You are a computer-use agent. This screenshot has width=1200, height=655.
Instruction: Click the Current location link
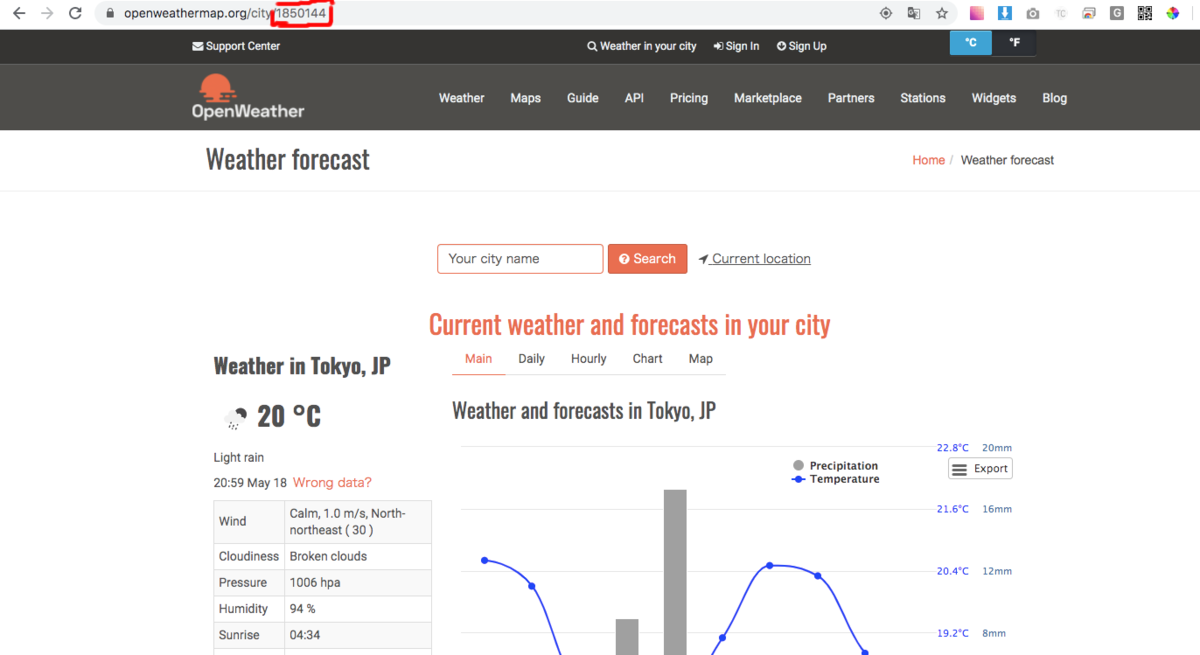tap(755, 259)
